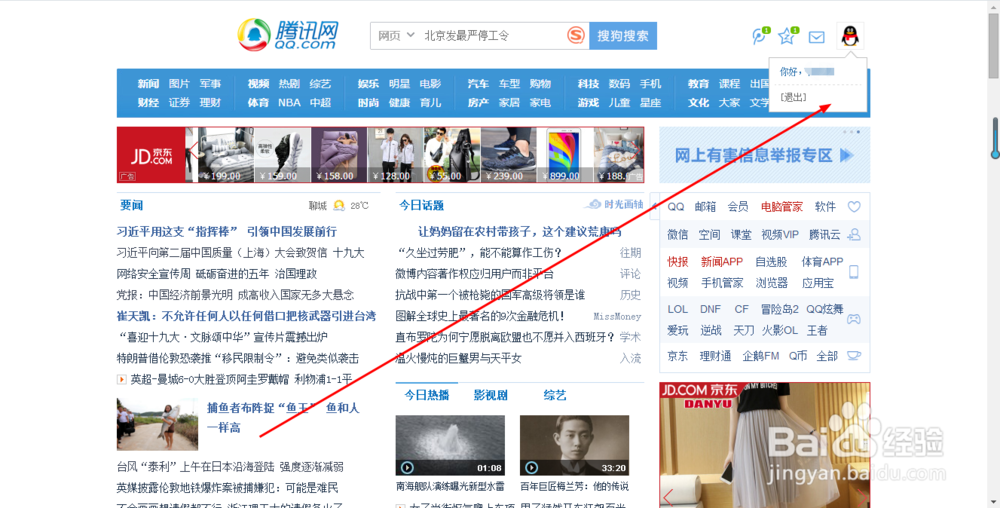Click the 微信 link in services panel

coord(677,235)
